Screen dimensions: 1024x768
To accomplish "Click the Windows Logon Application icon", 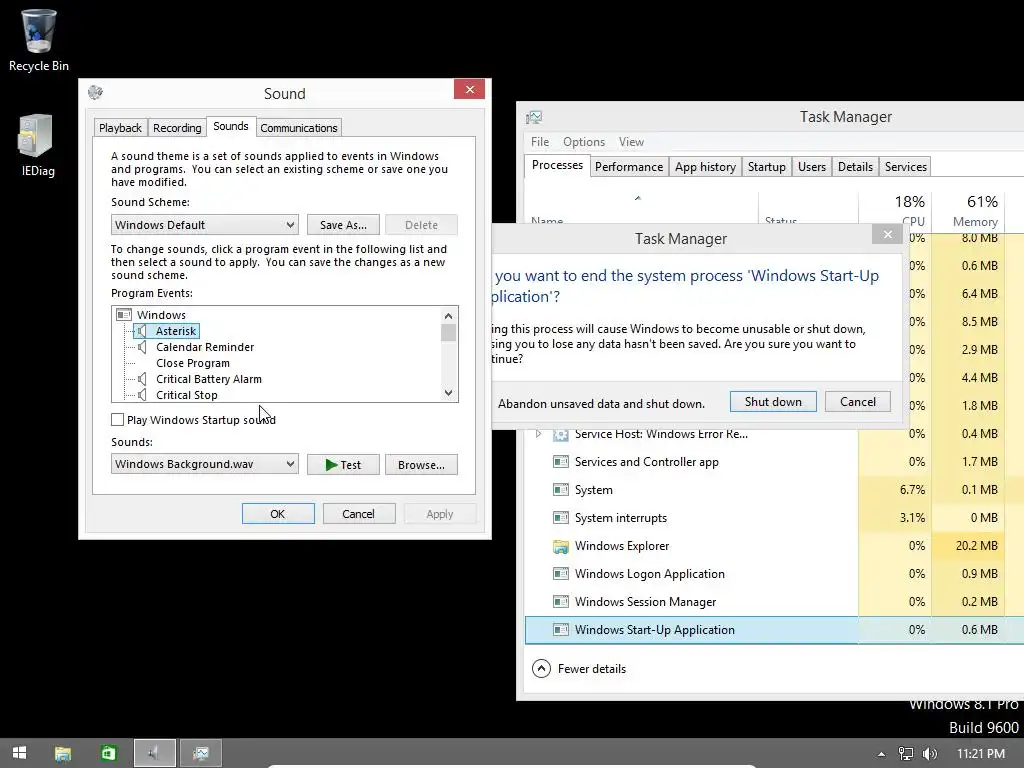I will 560,574.
